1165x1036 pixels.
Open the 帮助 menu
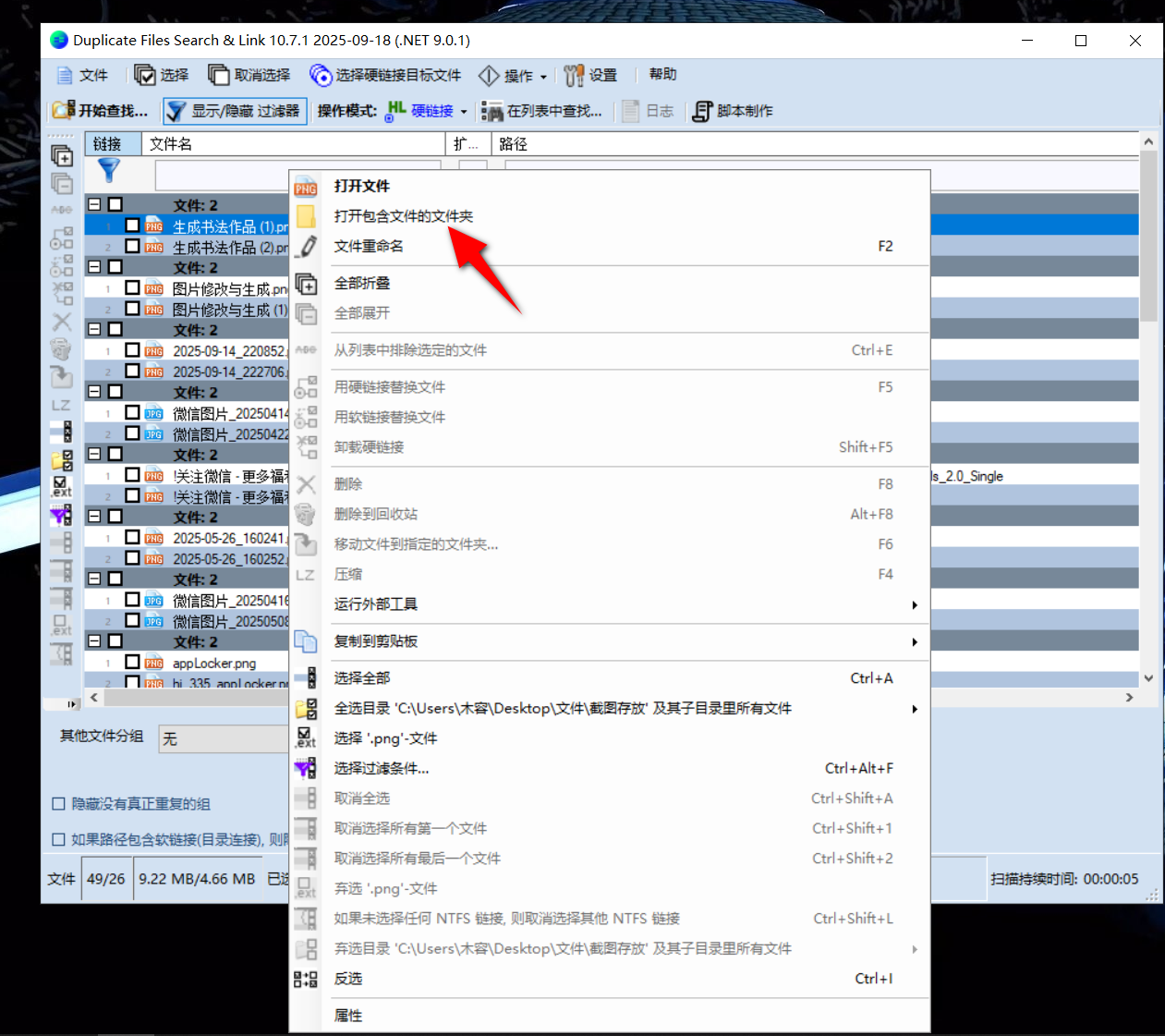tap(662, 74)
